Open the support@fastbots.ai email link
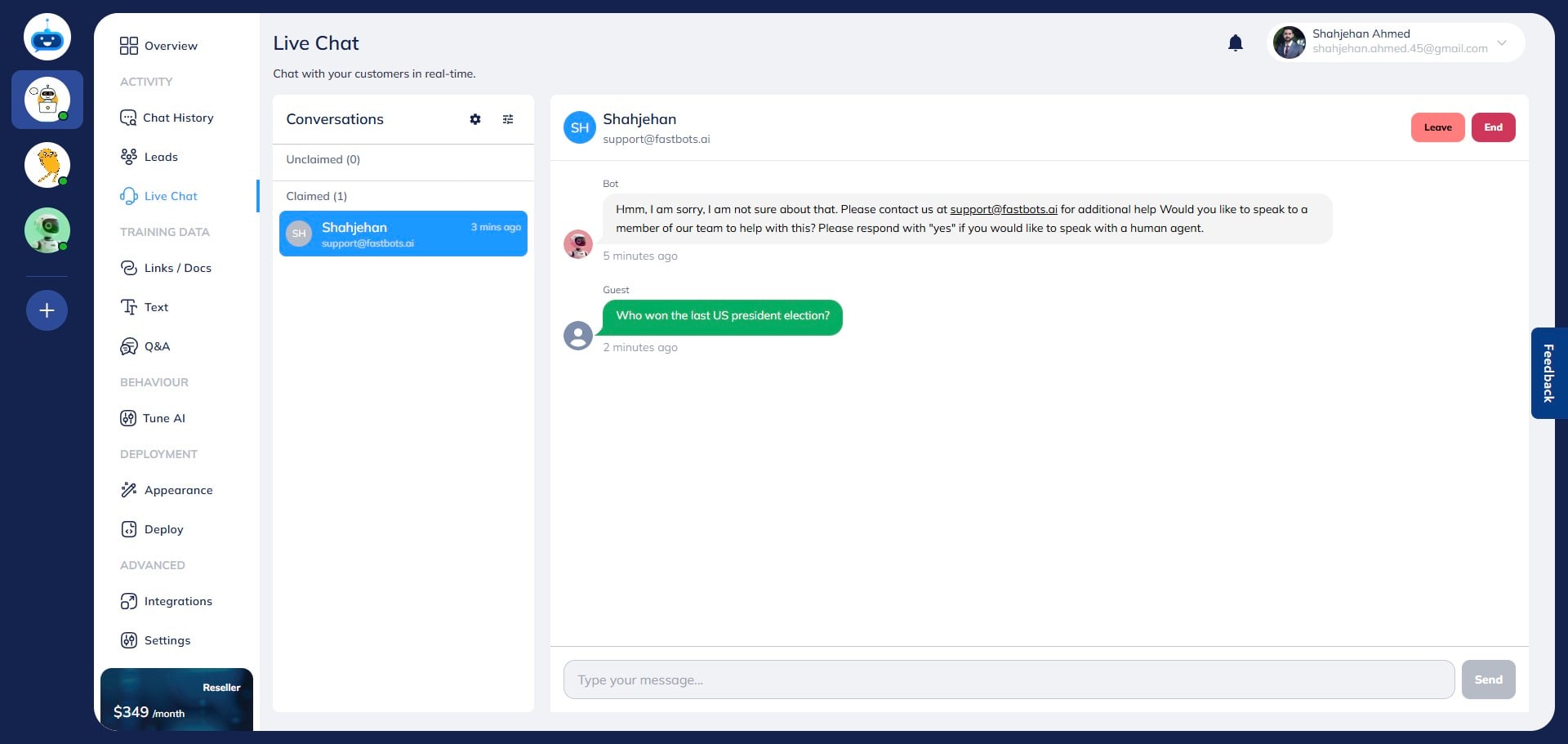The width and height of the screenshot is (1568, 744). pos(1003,209)
